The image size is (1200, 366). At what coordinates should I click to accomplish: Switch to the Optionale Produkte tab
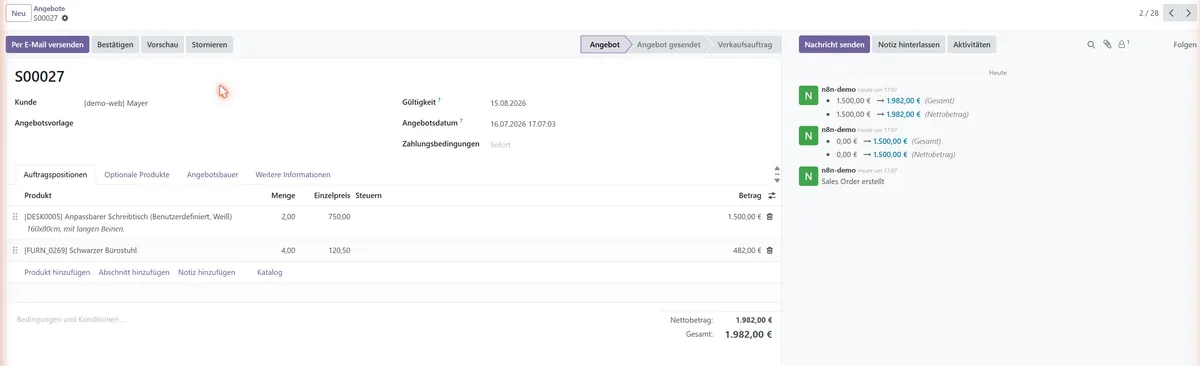[x=137, y=174]
